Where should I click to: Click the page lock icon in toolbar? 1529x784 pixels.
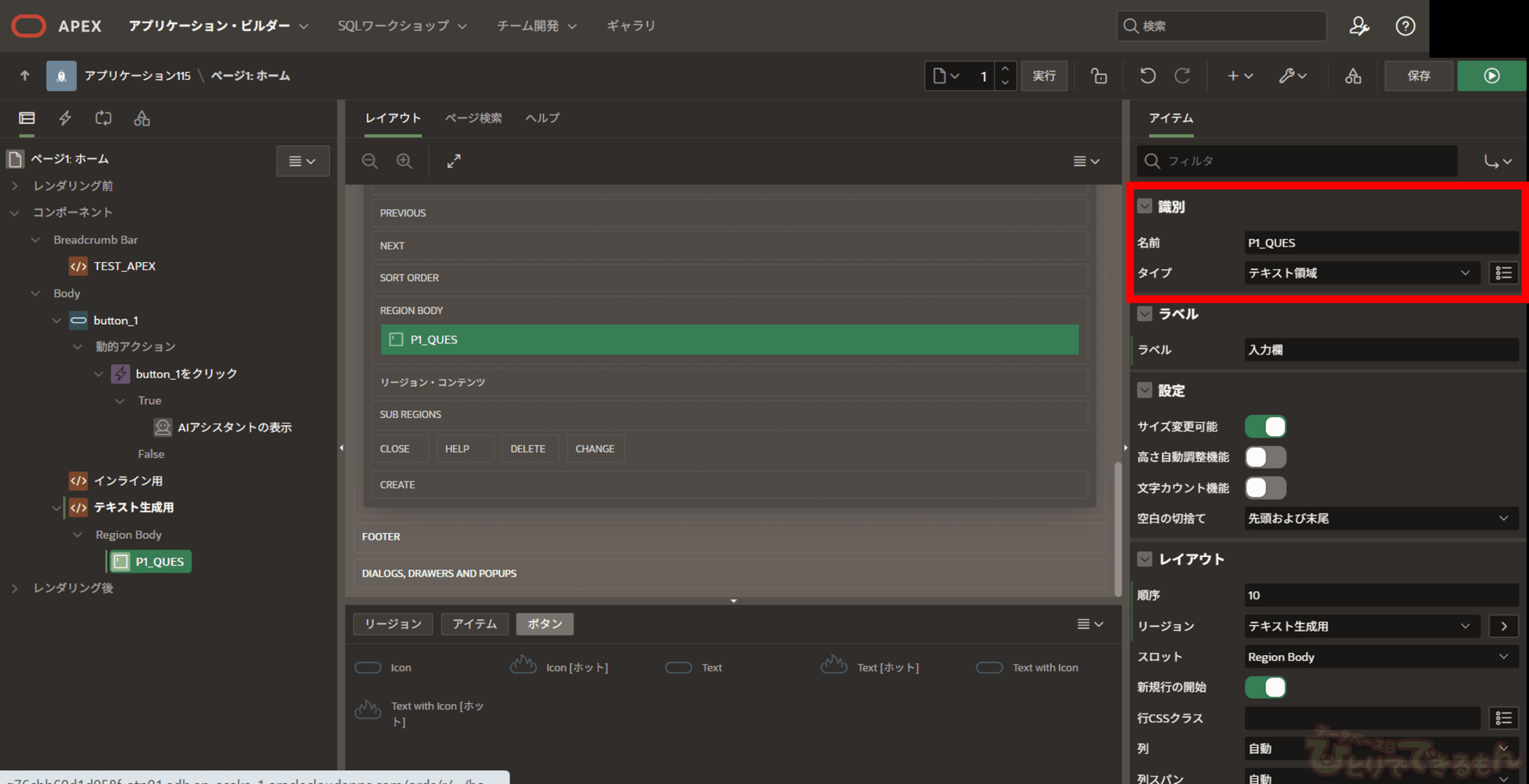[x=1098, y=76]
